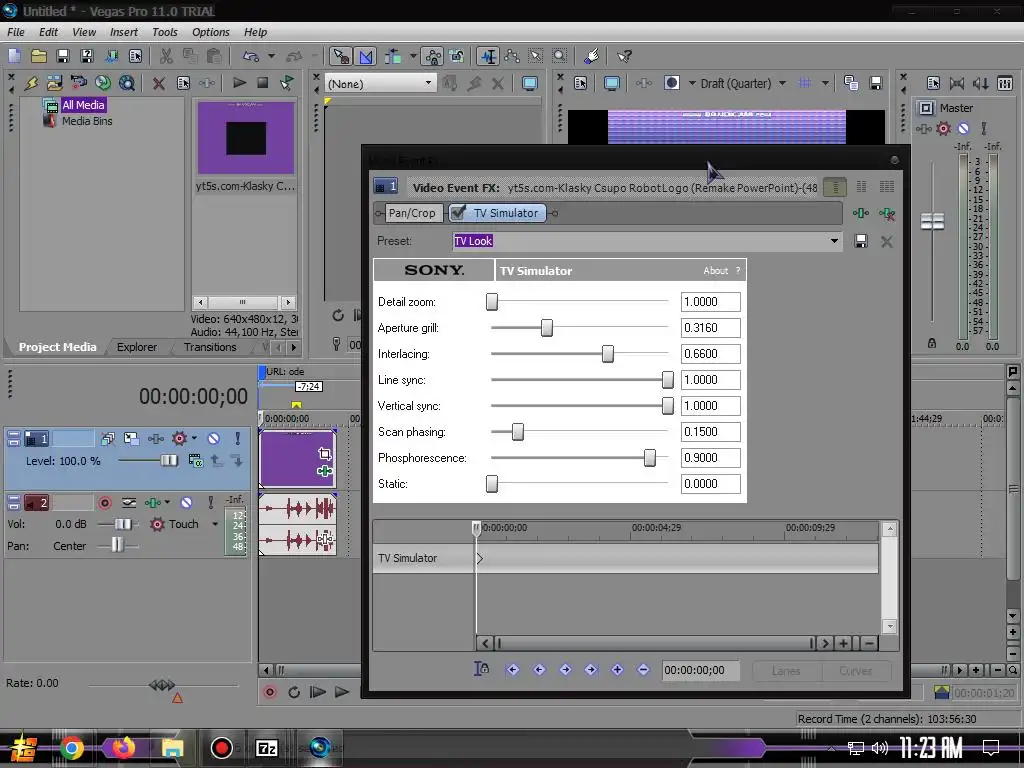
Task: Click the Get Media from Web globe icon
Action: tap(103, 83)
